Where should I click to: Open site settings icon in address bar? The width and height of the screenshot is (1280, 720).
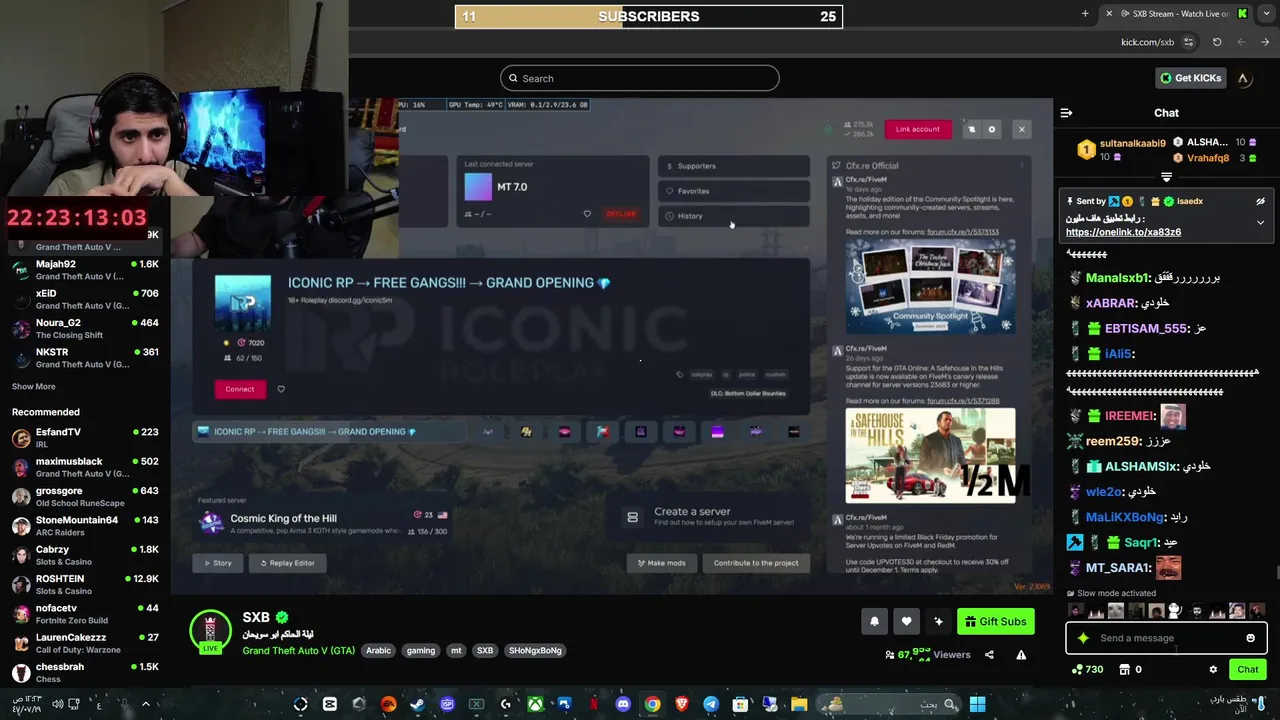click(1188, 42)
